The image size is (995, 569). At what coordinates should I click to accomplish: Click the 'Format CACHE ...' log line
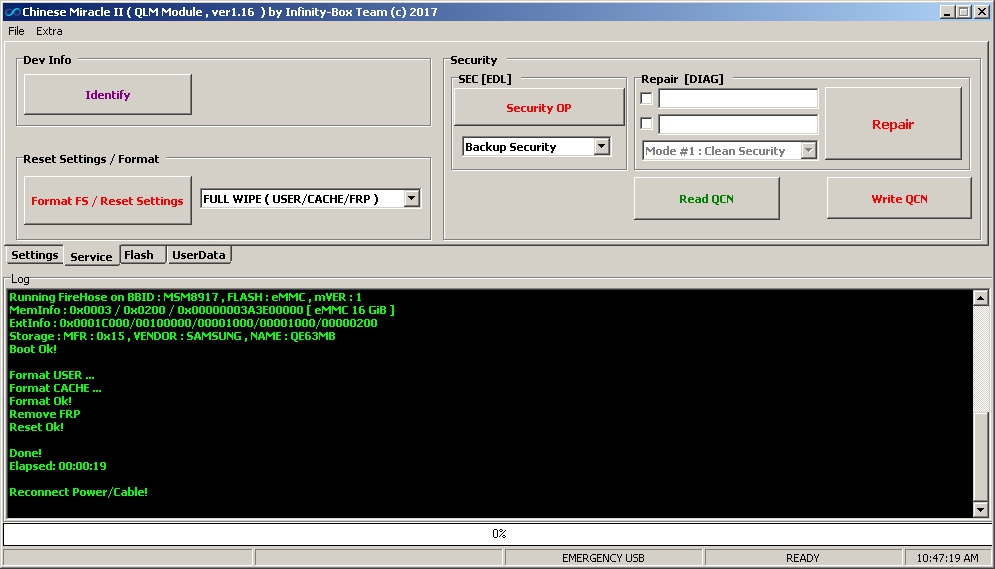pyautogui.click(x=55, y=388)
